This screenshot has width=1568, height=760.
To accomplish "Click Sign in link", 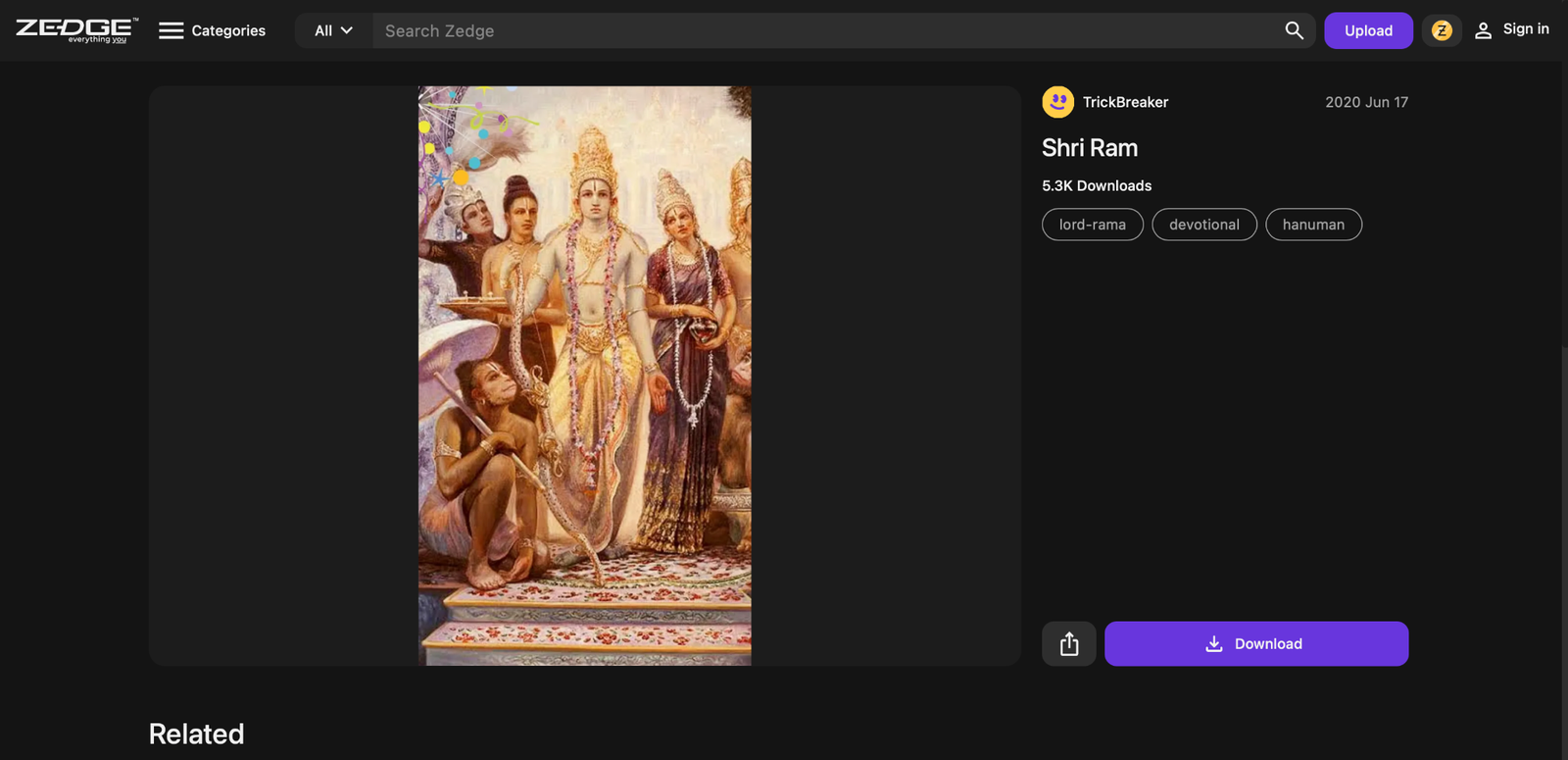I will pyautogui.click(x=1512, y=29).
